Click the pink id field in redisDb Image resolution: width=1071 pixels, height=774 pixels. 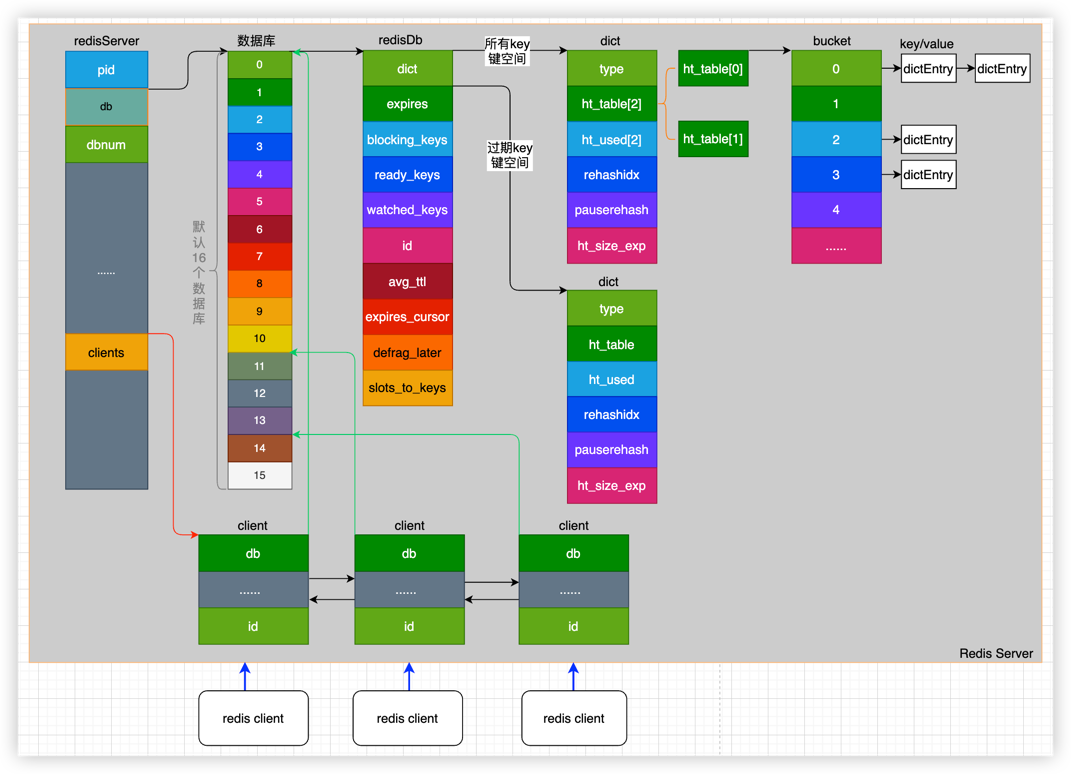407,245
